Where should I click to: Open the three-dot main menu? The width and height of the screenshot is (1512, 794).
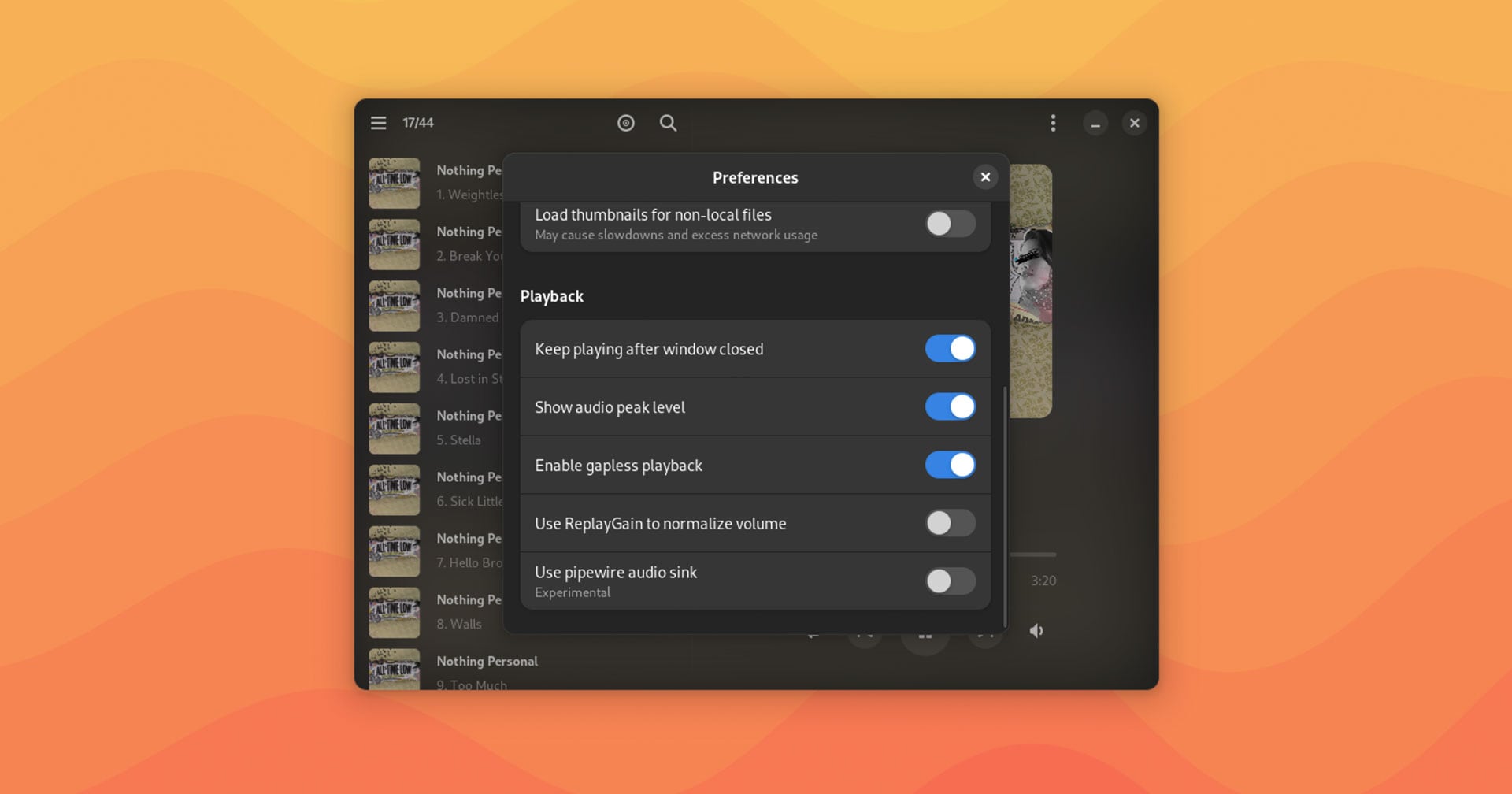tap(1053, 123)
